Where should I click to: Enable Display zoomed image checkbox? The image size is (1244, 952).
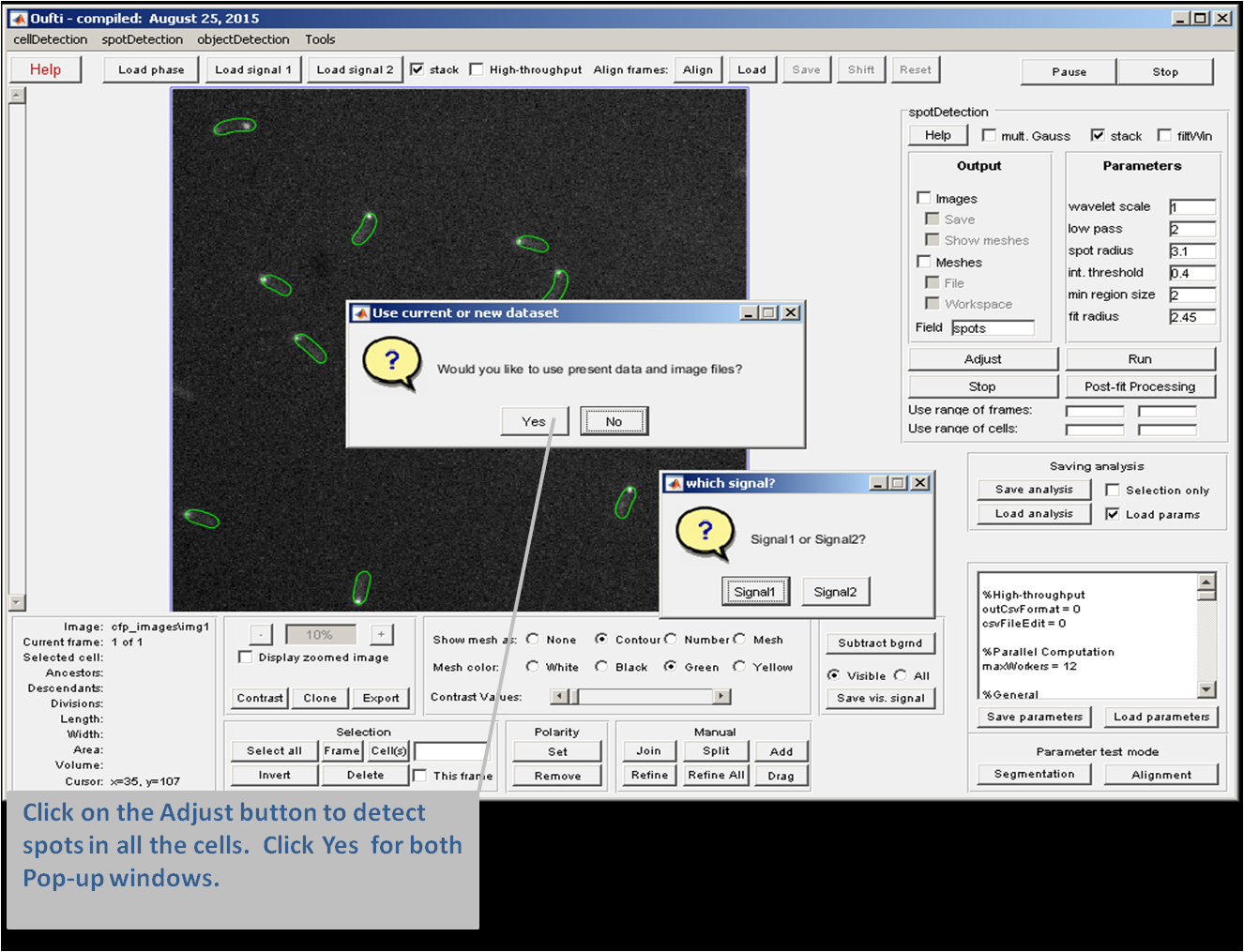246,657
